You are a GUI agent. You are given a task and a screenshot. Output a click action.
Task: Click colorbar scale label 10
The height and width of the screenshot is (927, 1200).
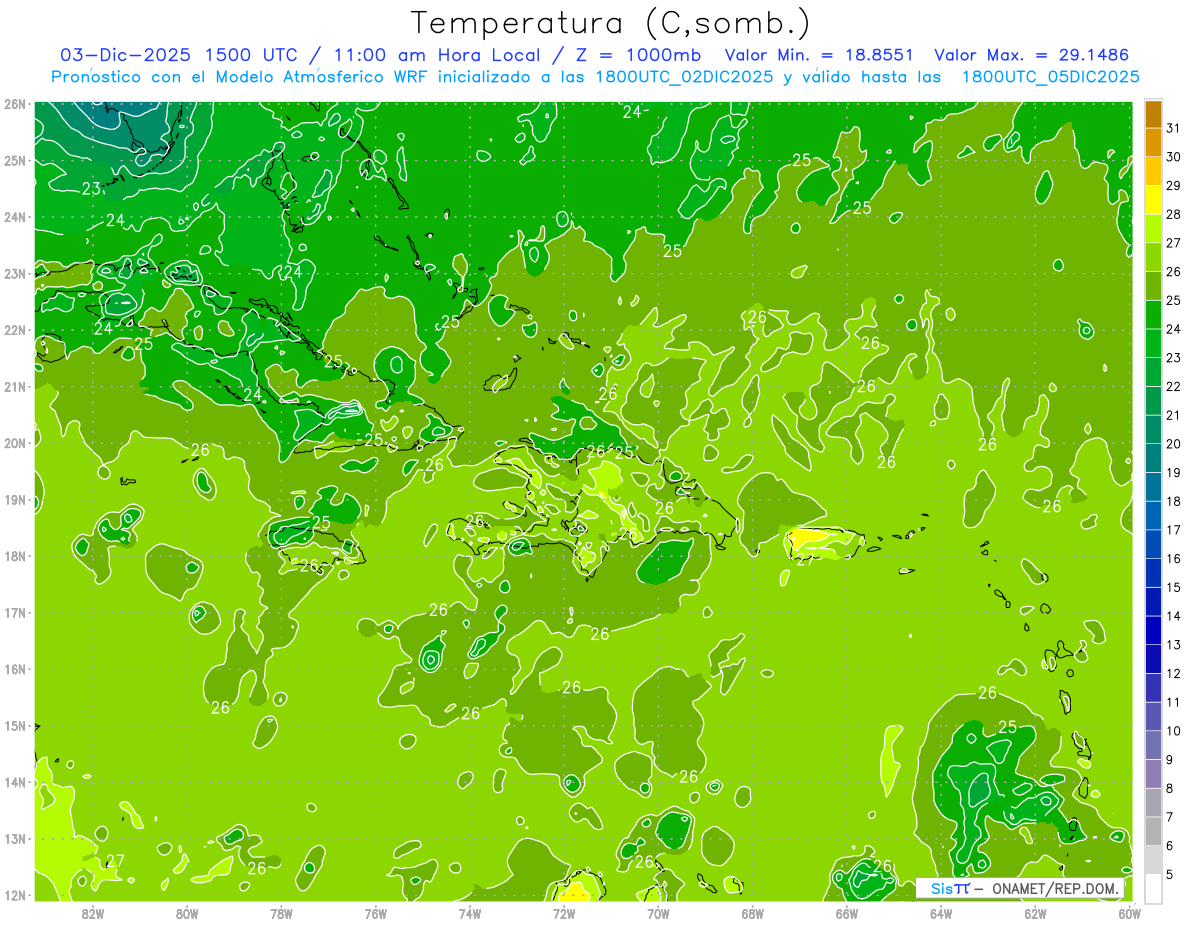[x=1173, y=731]
